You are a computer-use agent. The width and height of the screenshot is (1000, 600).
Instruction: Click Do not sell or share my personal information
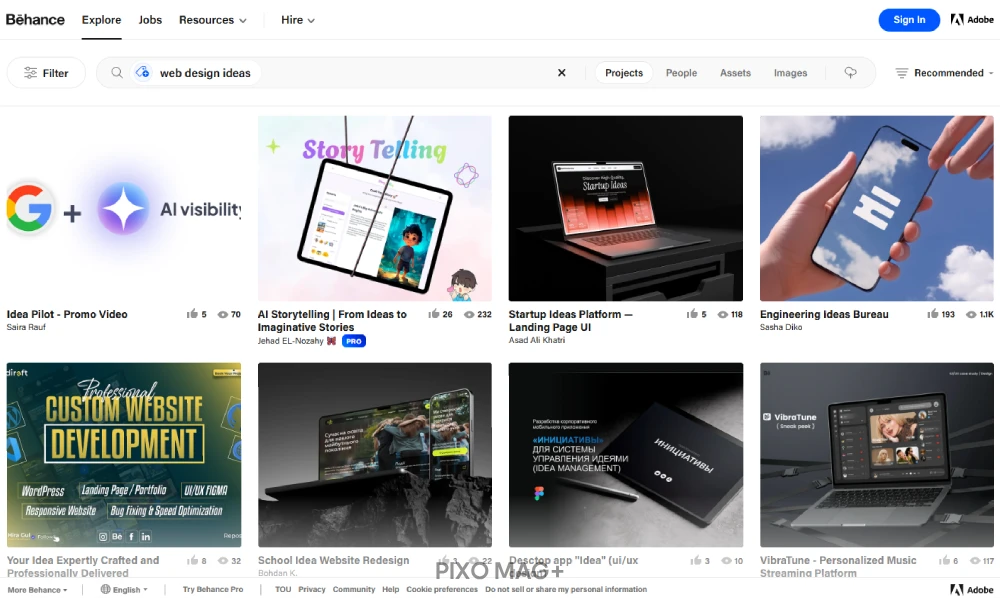coord(566,589)
